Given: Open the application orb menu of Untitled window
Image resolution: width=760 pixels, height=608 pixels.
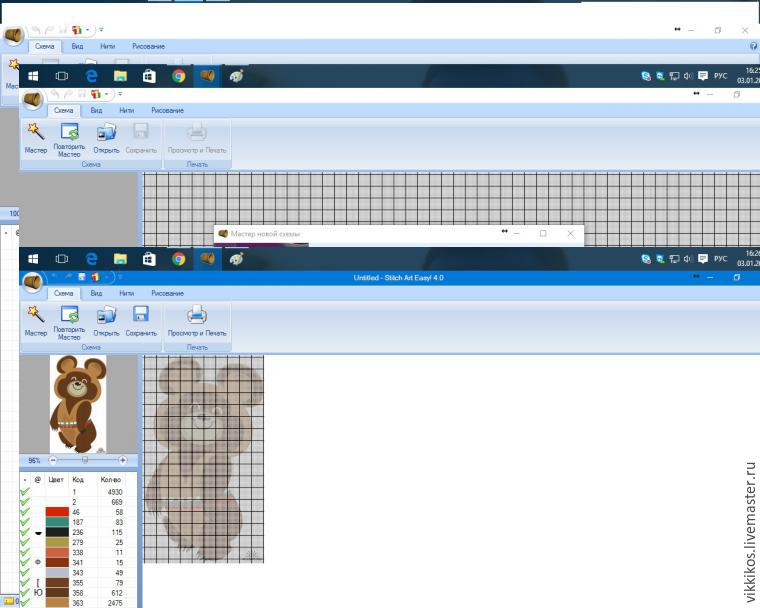Looking at the screenshot, I should tap(32, 282).
